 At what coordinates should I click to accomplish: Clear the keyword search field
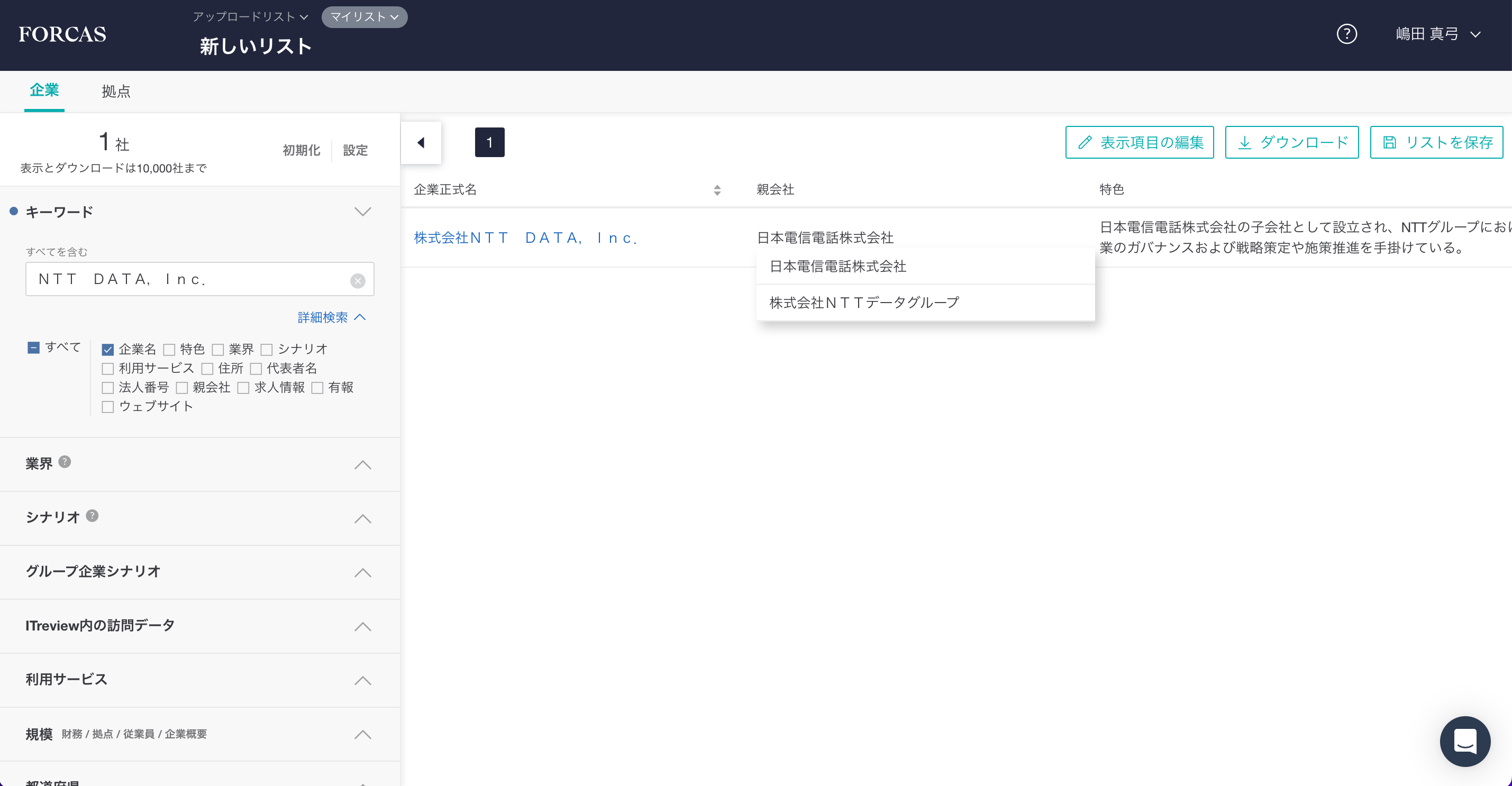[x=358, y=280]
